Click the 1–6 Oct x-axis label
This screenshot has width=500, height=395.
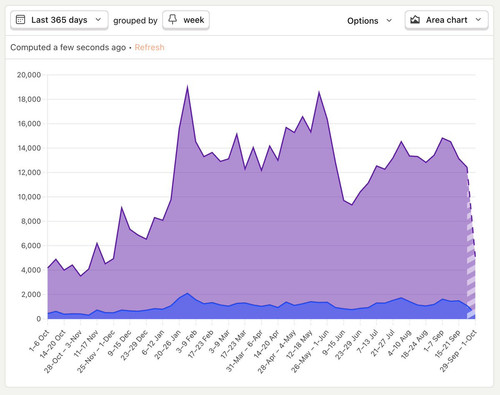click(39, 341)
